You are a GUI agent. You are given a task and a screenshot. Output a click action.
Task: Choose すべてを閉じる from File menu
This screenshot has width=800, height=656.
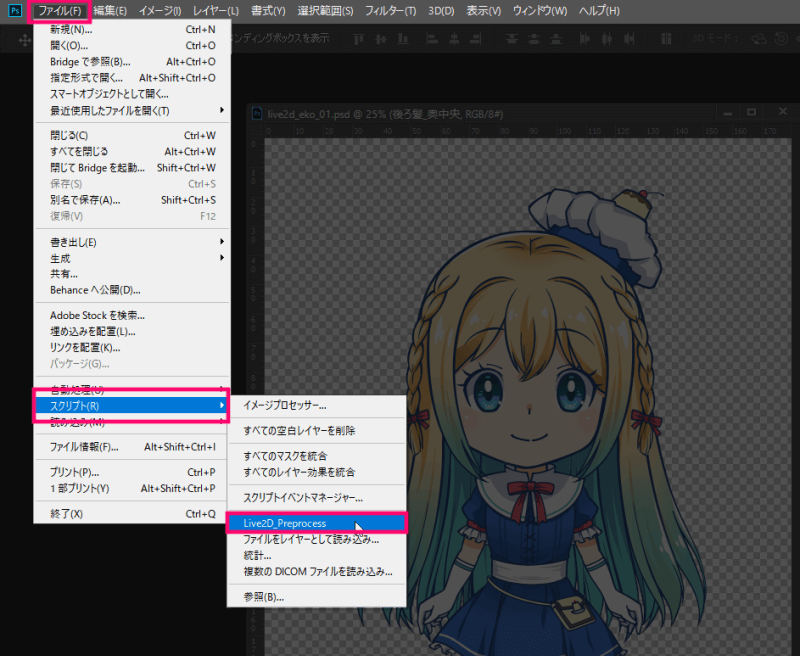[x=132, y=152]
